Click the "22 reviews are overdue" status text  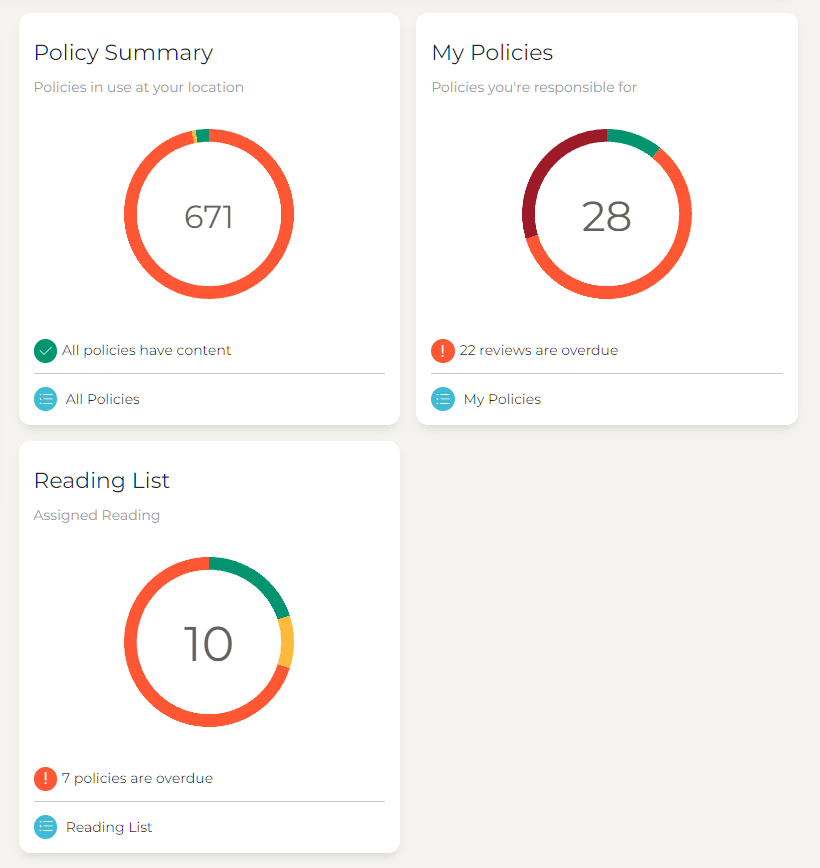click(539, 351)
